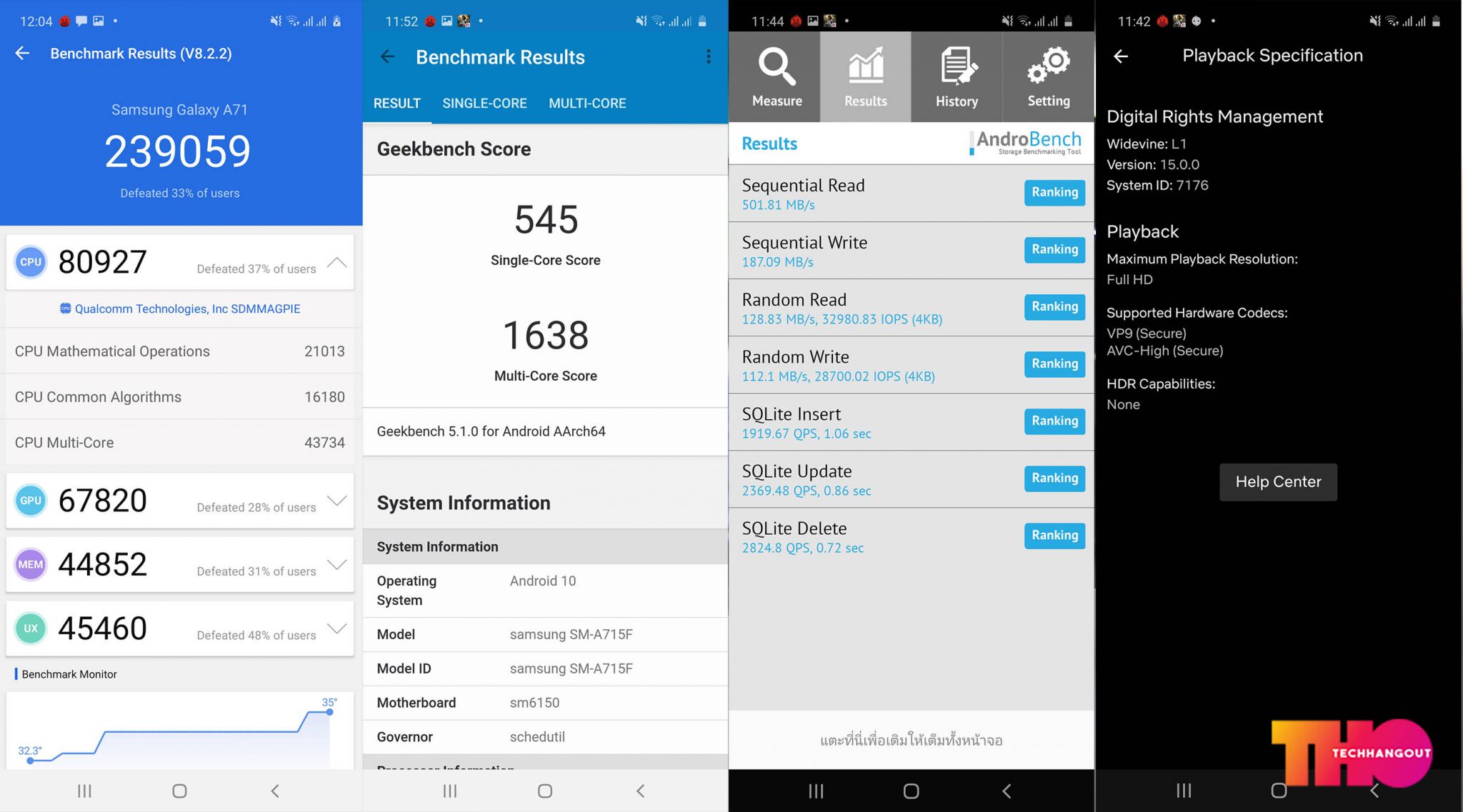Tap the Qualcomm chip icon

(x=65, y=309)
